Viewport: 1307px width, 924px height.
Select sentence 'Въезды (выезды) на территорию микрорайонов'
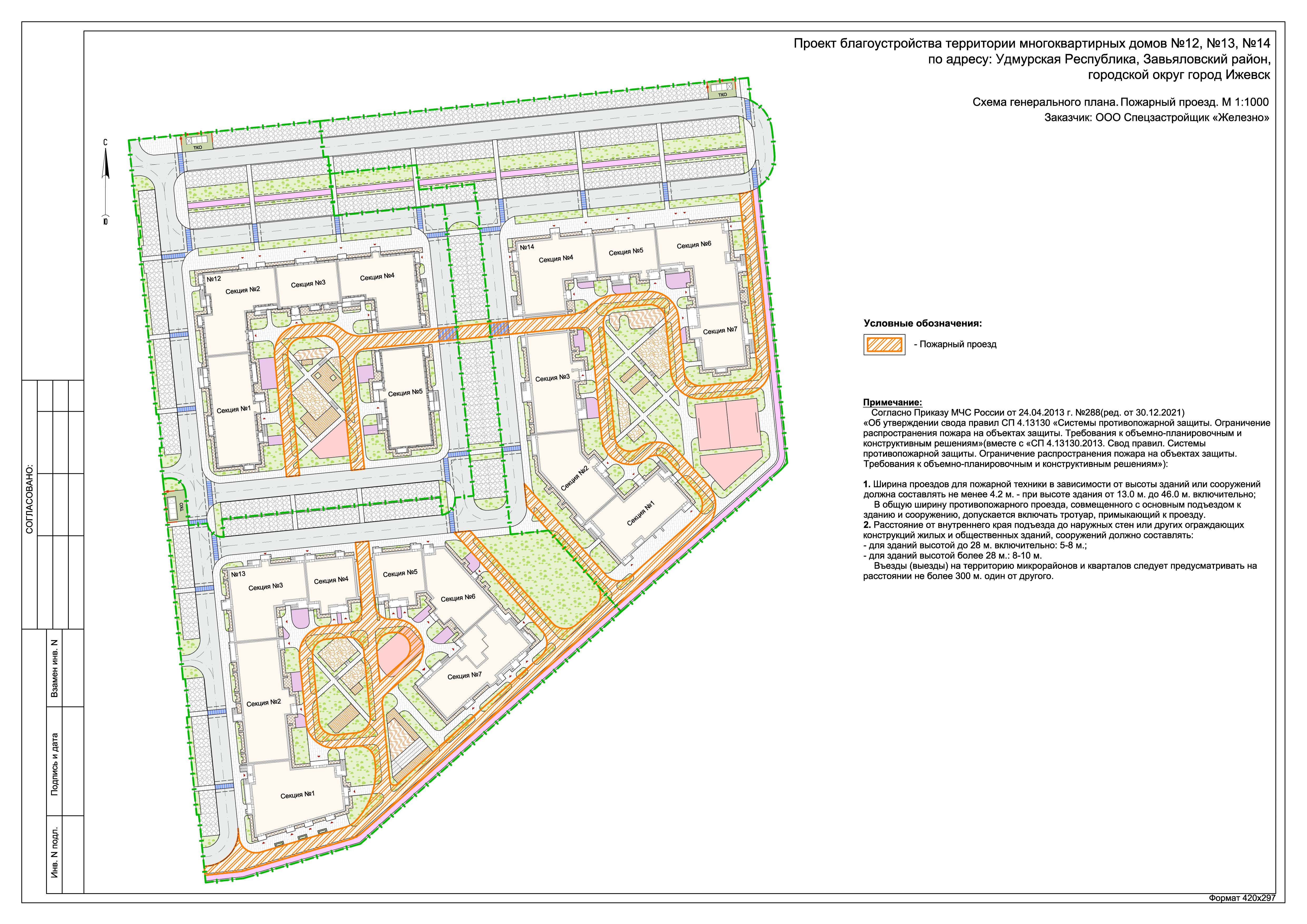[1060, 571]
